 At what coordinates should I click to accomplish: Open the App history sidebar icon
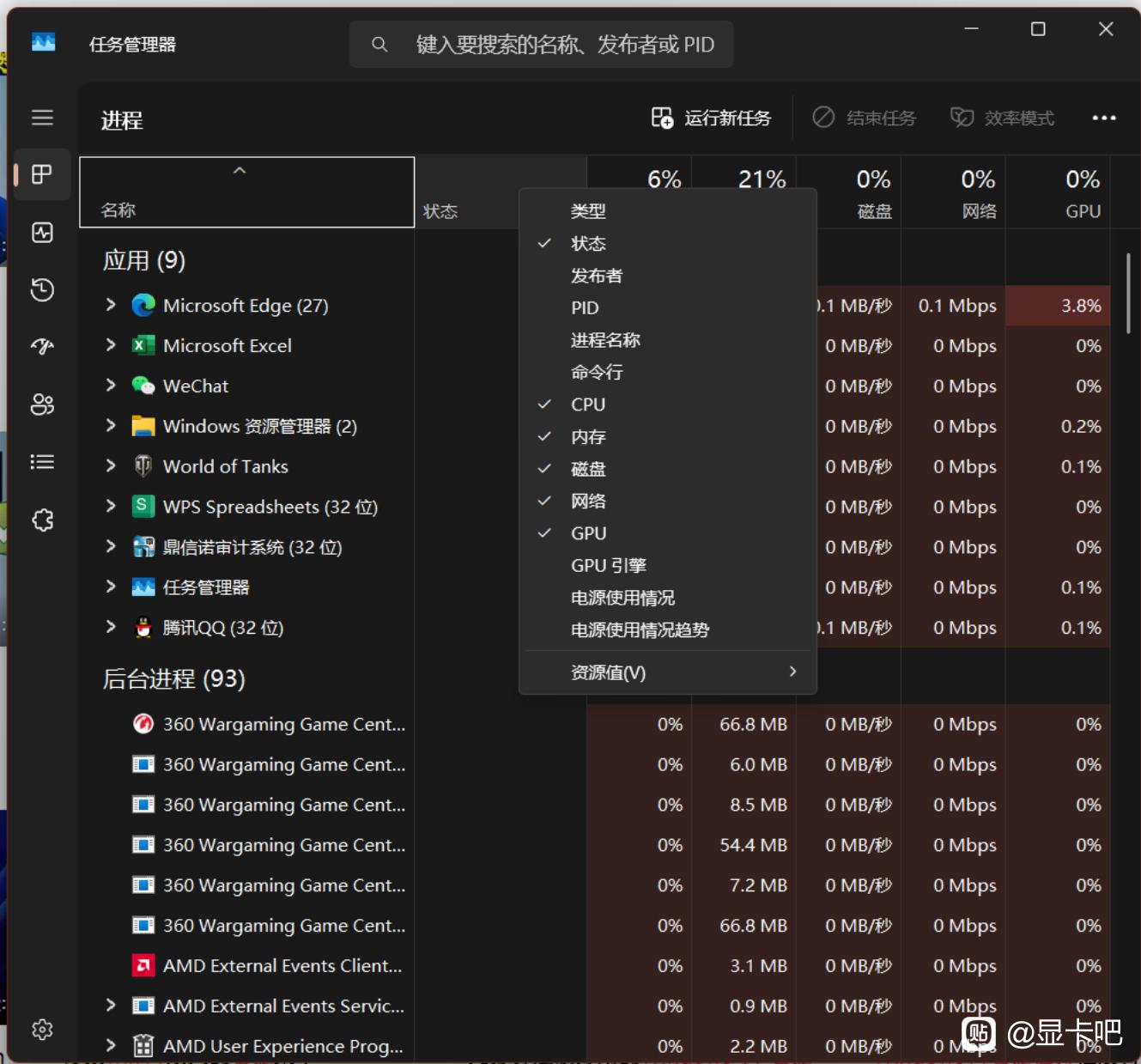point(42,289)
